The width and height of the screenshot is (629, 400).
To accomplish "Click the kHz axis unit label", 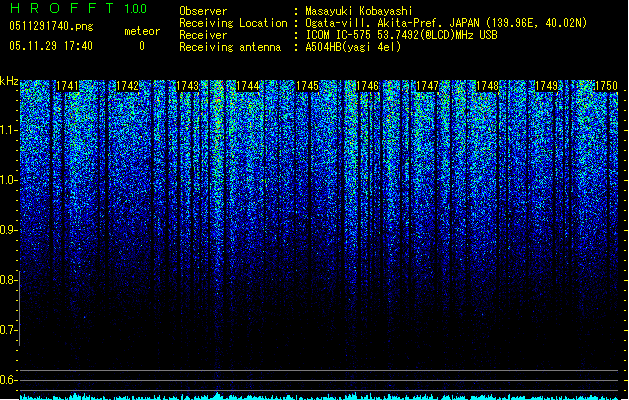I will pos(9,81).
